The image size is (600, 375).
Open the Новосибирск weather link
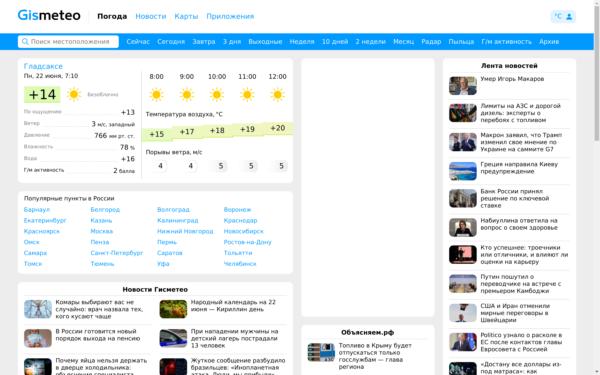pos(243,231)
